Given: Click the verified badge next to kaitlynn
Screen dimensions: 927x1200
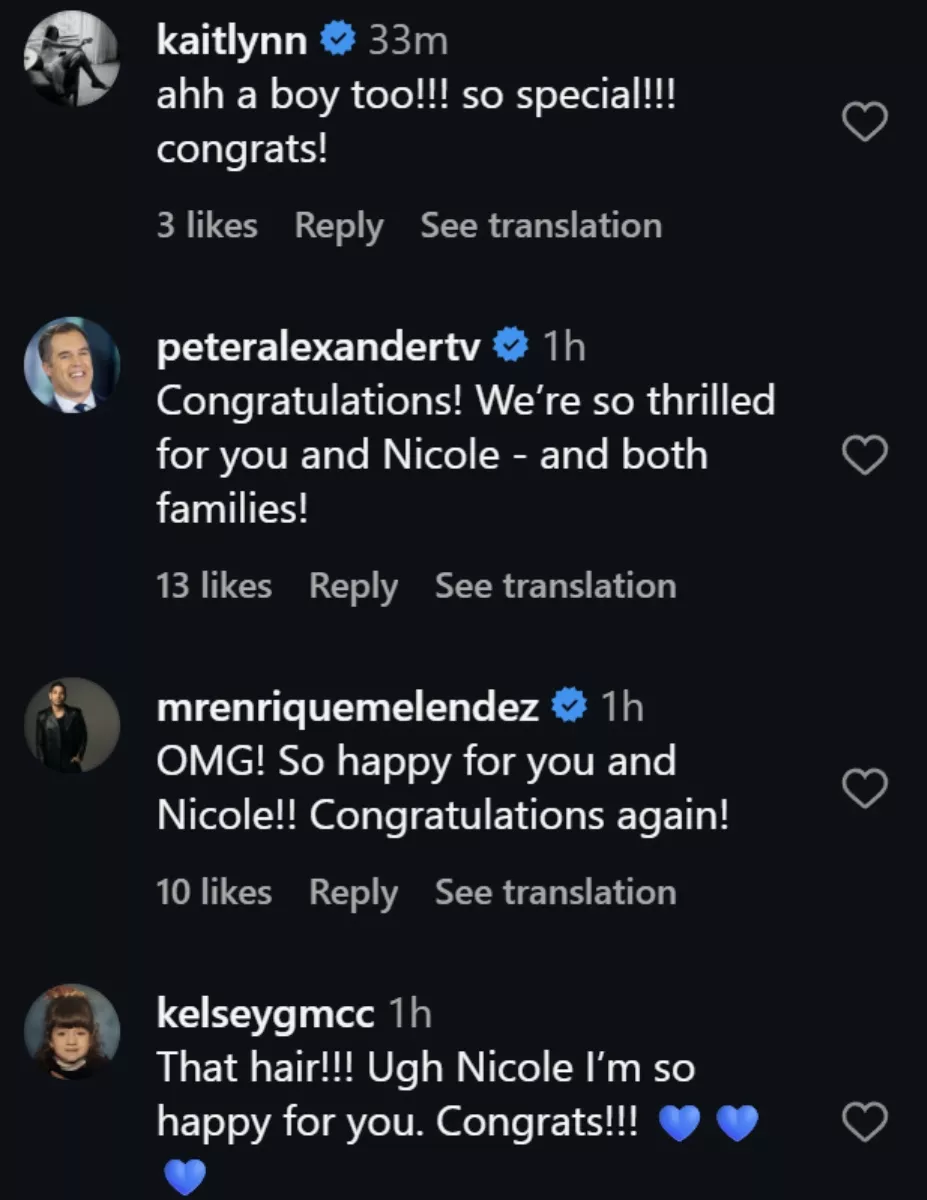Looking at the screenshot, I should click(337, 40).
